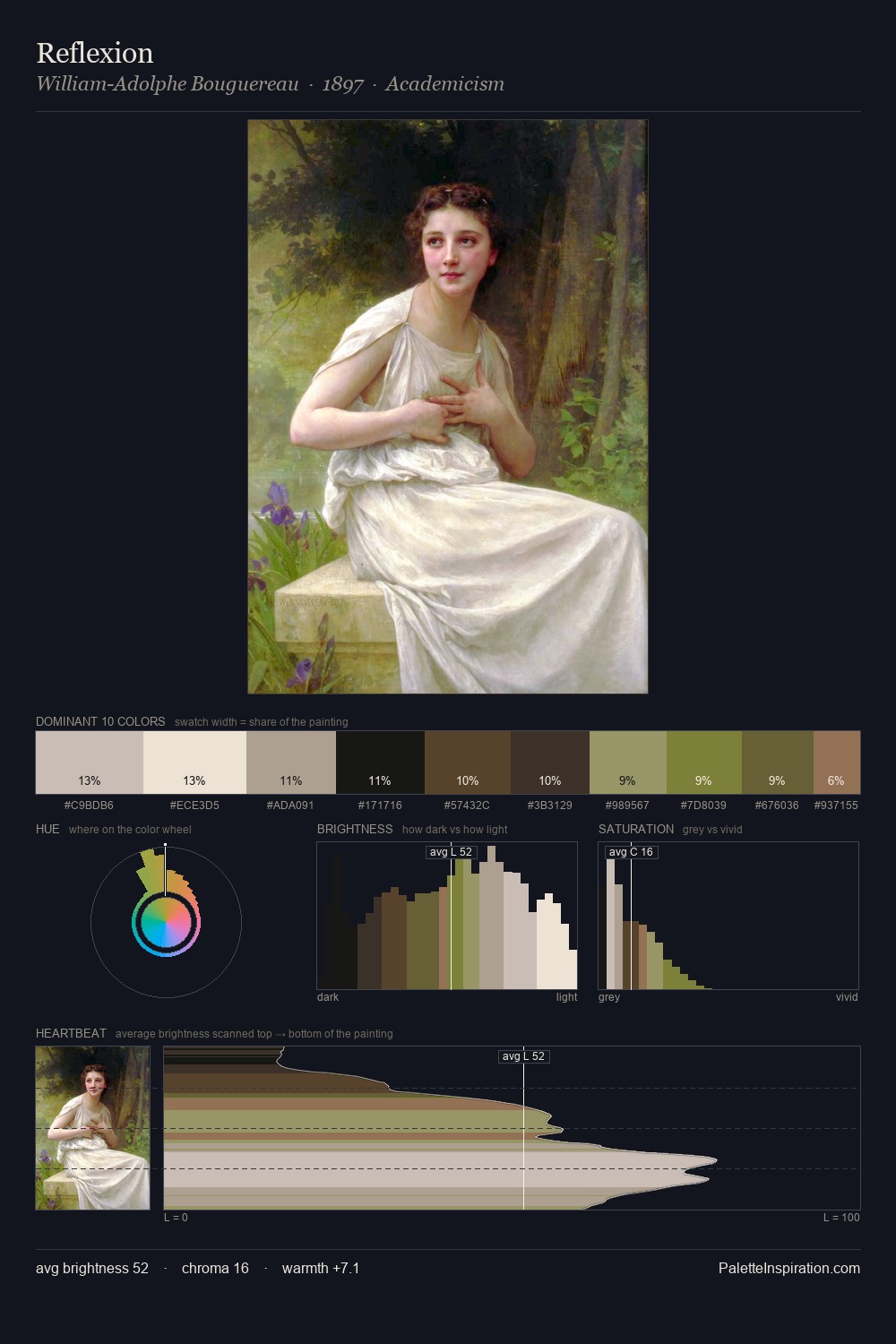
Task: Click the #3B3129 dark brown swatch
Action: (550, 762)
